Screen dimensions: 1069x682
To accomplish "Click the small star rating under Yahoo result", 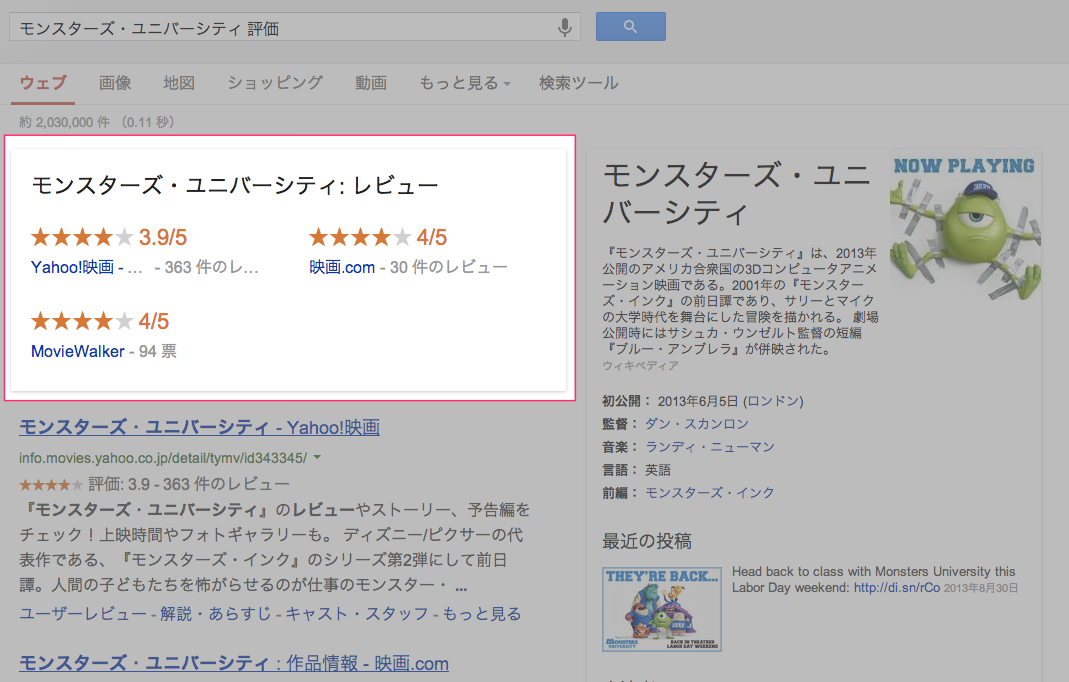I will [51, 485].
